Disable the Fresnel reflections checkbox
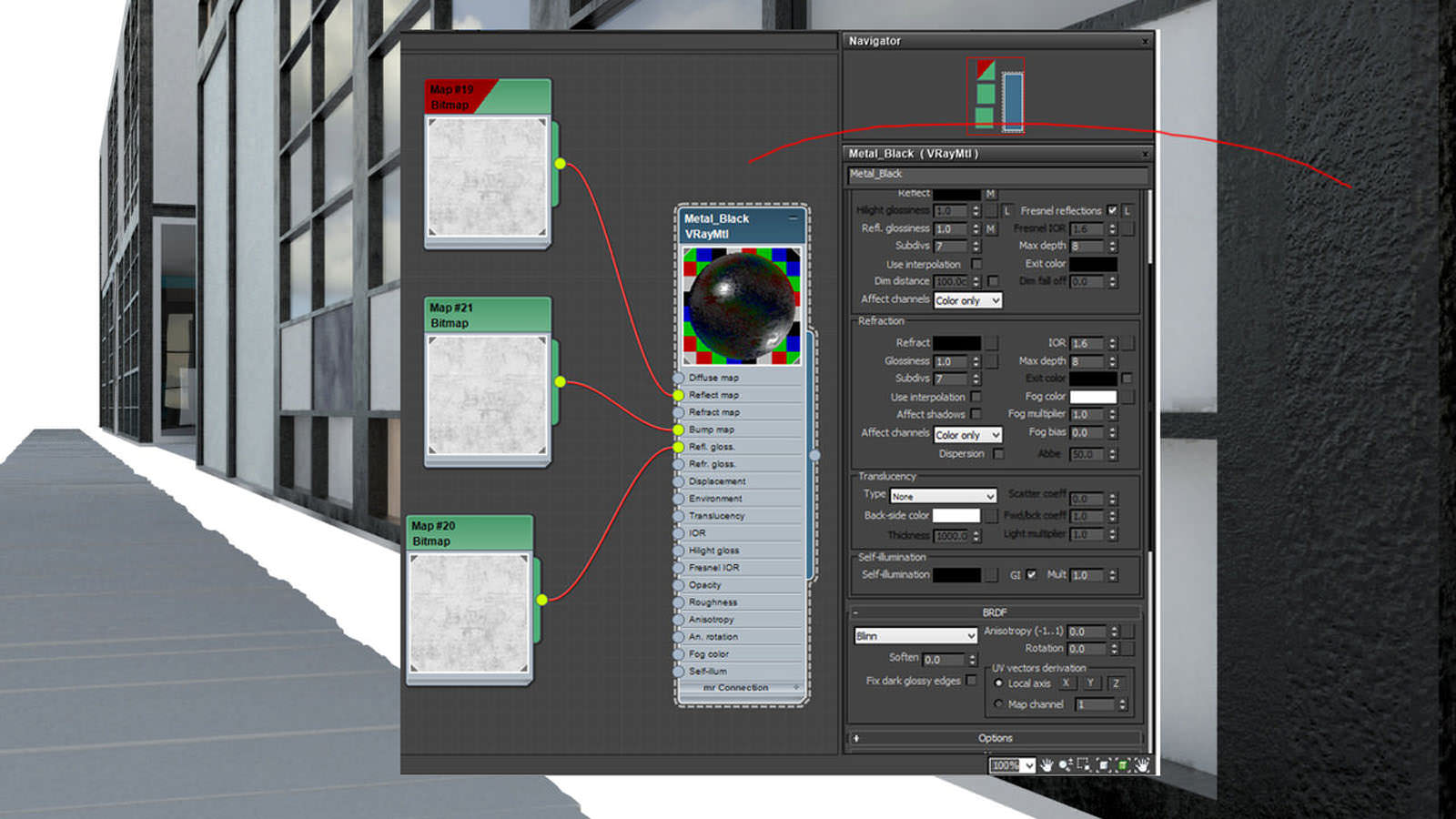The height and width of the screenshot is (819, 1456). click(1112, 210)
